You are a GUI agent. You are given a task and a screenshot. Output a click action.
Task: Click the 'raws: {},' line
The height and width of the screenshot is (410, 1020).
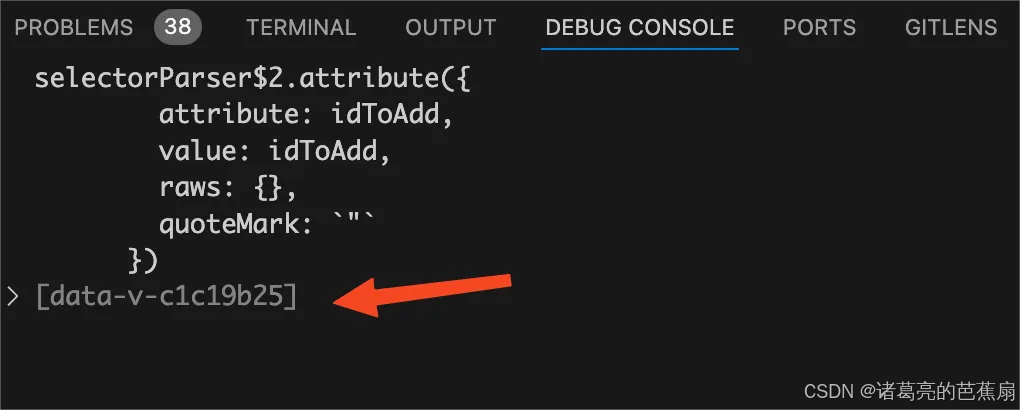[x=228, y=188]
